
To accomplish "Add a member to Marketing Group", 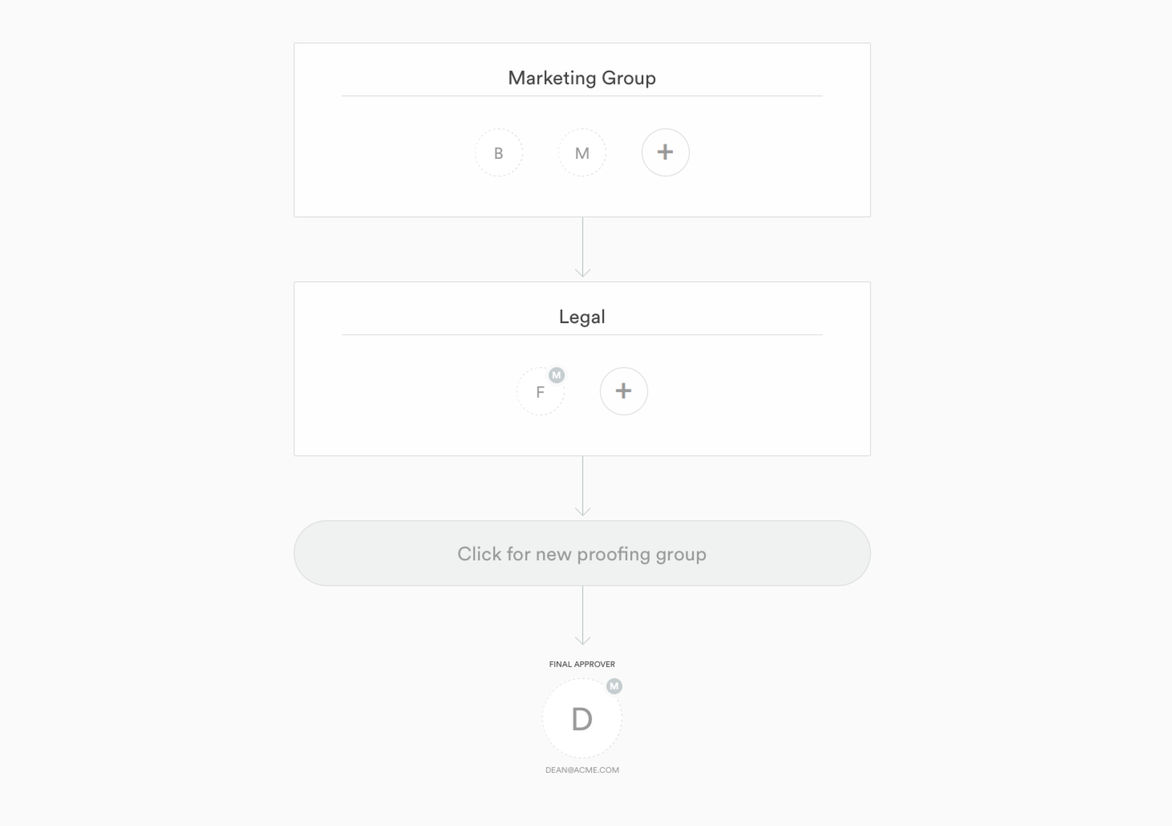I will click(x=665, y=153).
